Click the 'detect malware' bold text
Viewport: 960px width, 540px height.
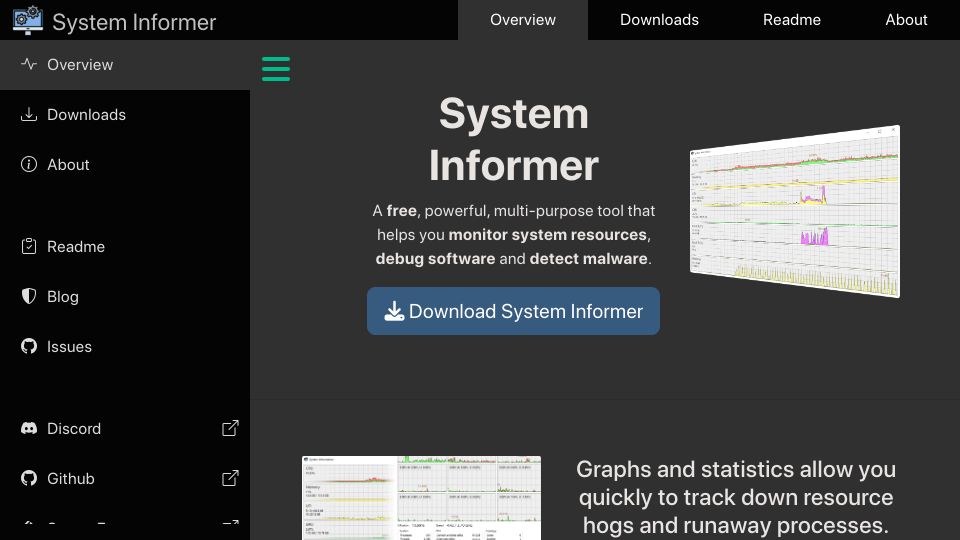pos(588,258)
